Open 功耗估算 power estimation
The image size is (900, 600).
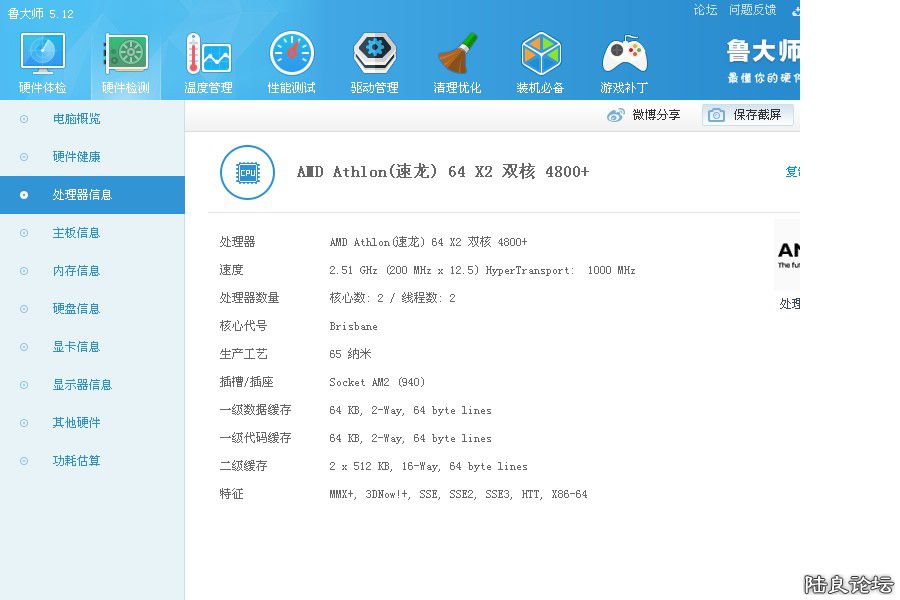point(76,461)
